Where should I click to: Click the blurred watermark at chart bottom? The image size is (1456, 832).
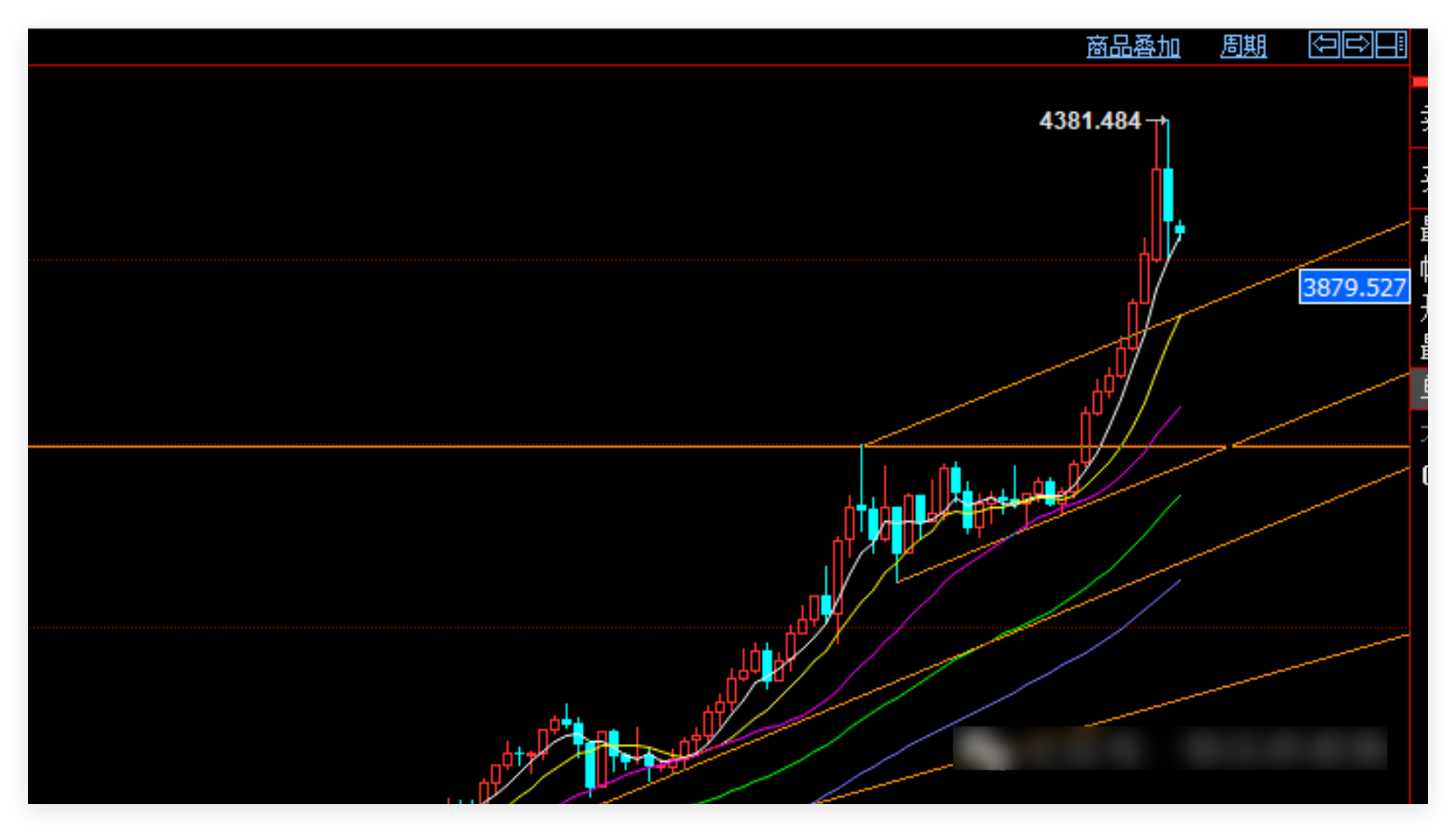coord(1169,748)
